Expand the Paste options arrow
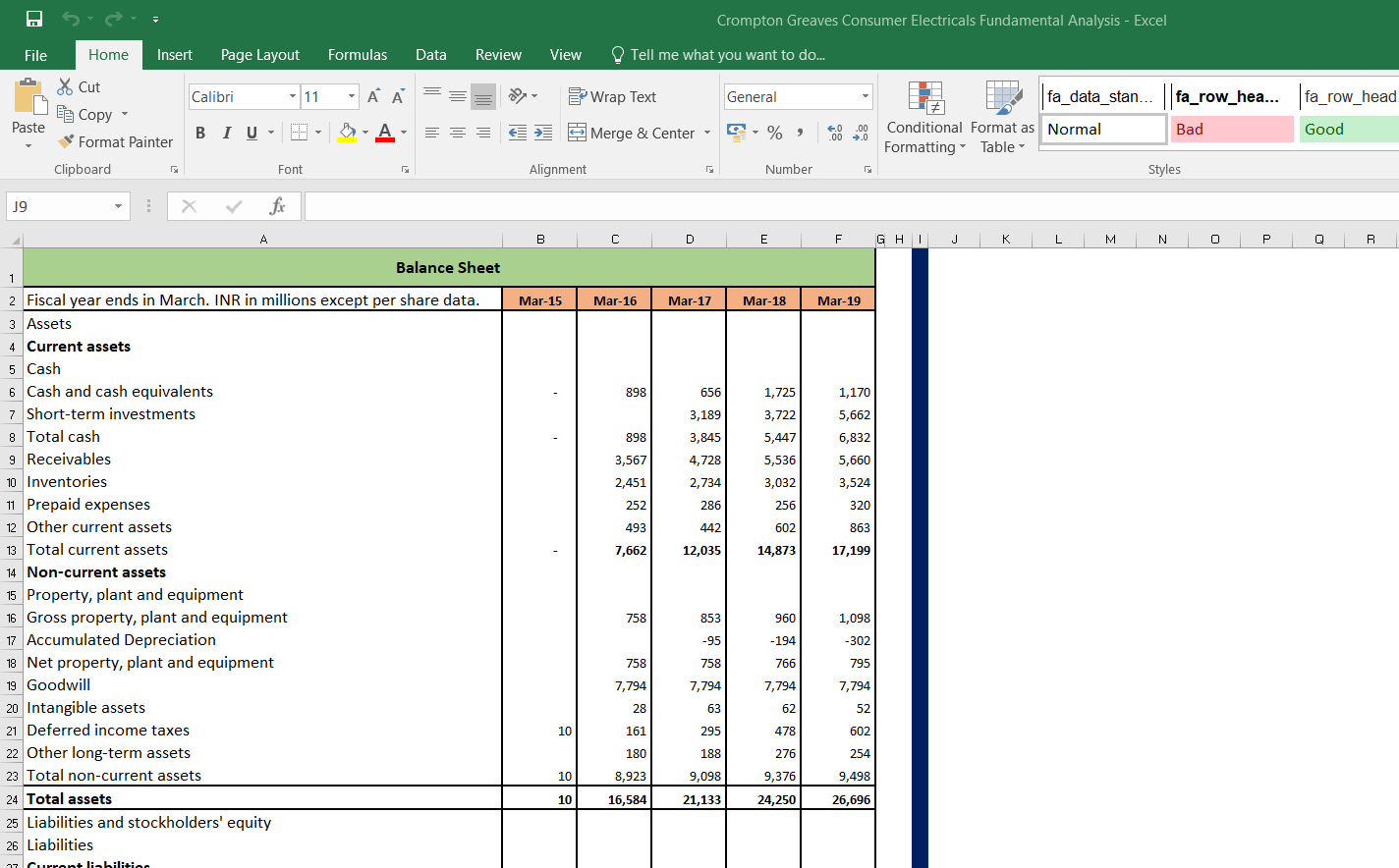Viewport: 1399px width, 868px height. pyautogui.click(x=28, y=145)
